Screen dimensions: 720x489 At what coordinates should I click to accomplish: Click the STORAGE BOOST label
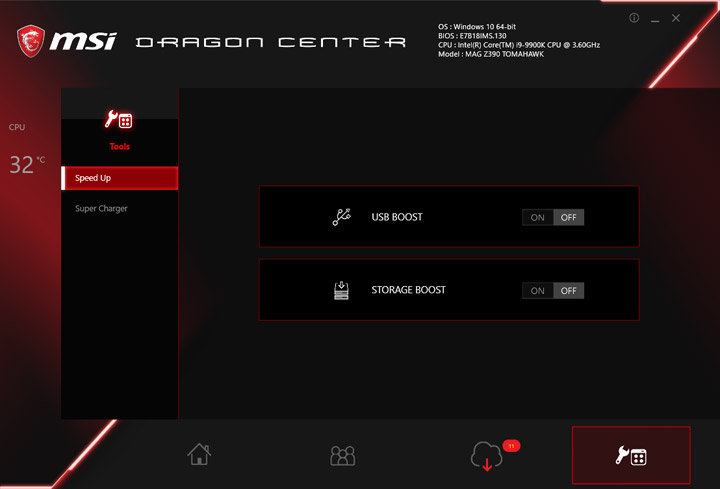pos(408,290)
